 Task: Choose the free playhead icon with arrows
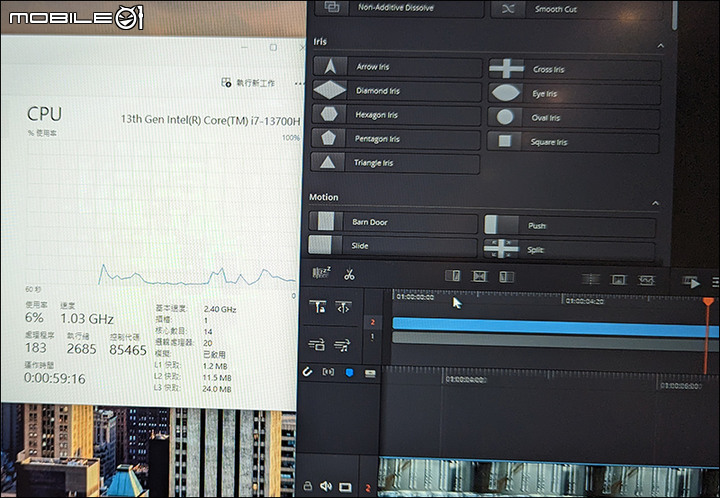[x=343, y=308]
